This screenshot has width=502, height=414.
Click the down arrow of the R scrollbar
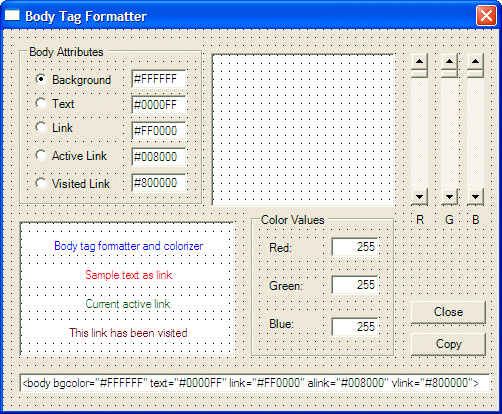click(419, 197)
